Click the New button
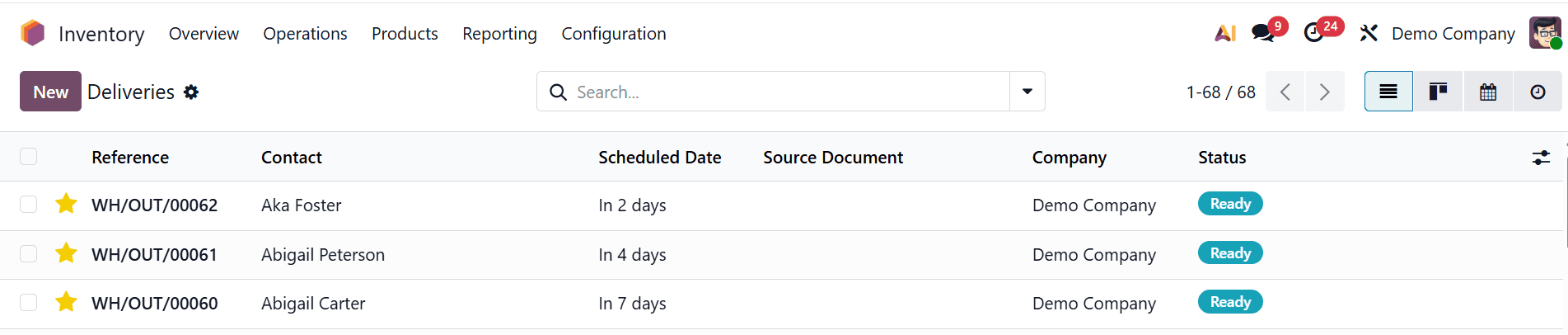Screen dimensions: 1568x335 50,92
